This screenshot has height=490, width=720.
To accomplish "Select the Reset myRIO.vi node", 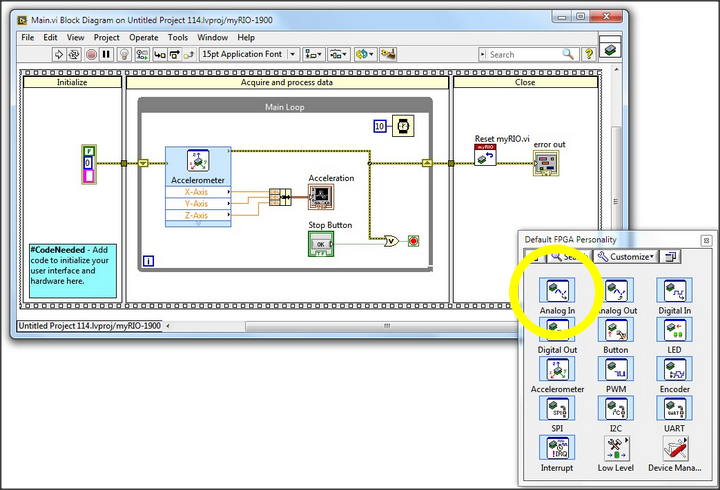I will coord(485,155).
